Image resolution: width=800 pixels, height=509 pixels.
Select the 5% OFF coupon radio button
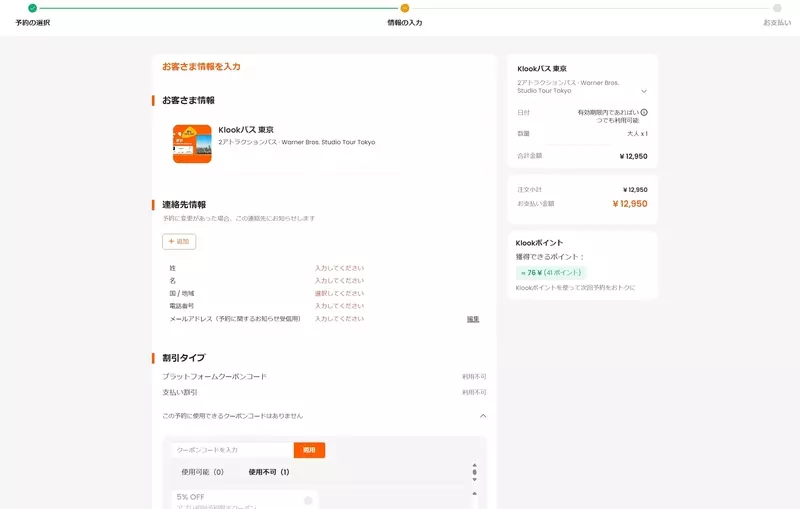pos(308,500)
